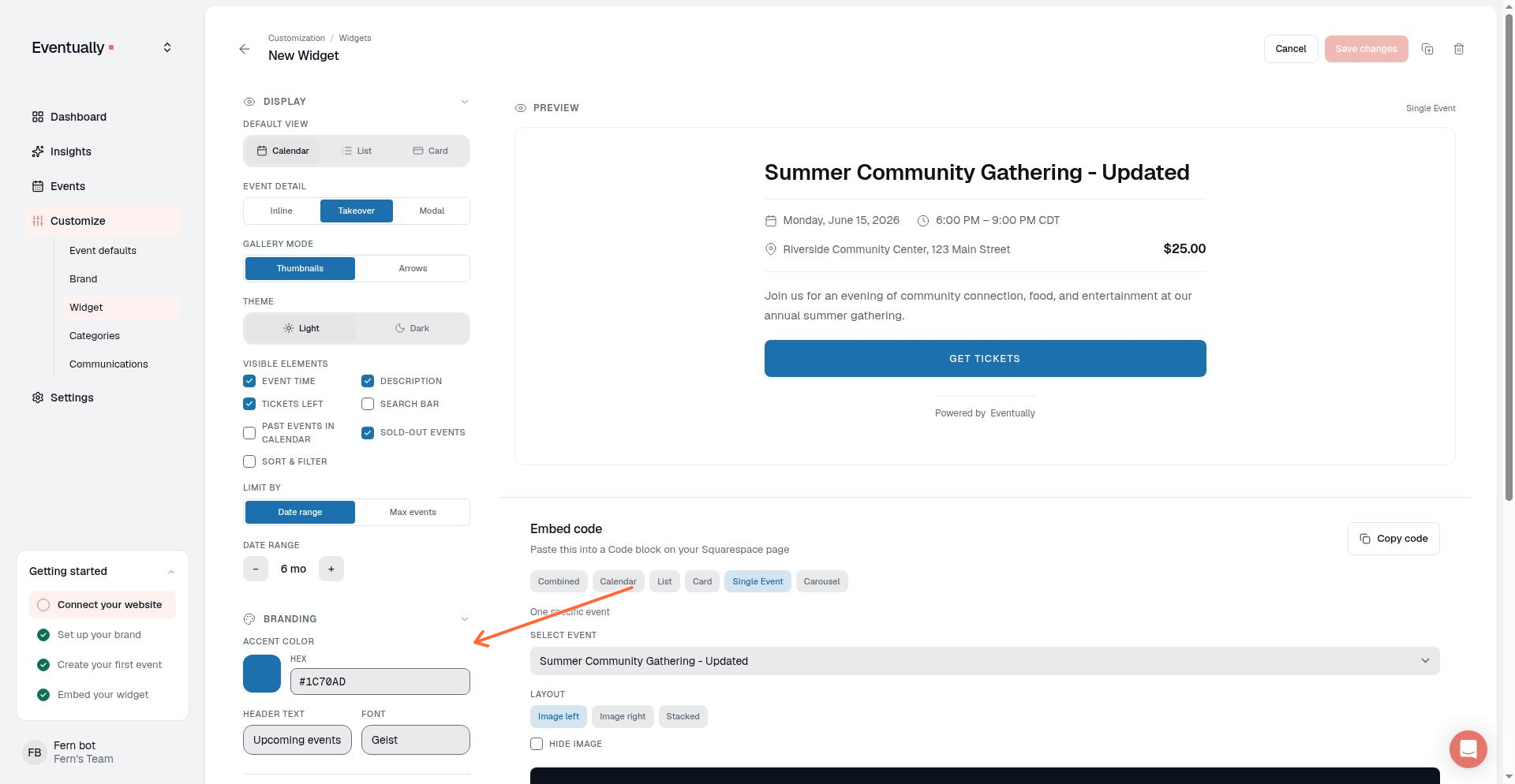Open the blue accent color swatch
Viewport: 1515px width, 784px height.
tap(262, 674)
